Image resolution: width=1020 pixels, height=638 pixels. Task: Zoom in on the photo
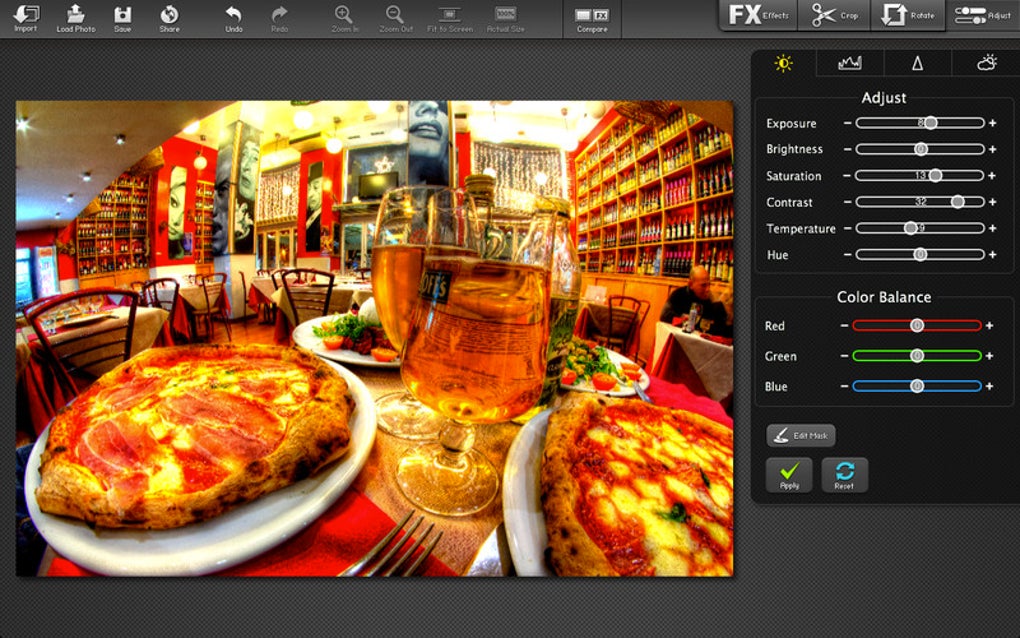pos(344,17)
